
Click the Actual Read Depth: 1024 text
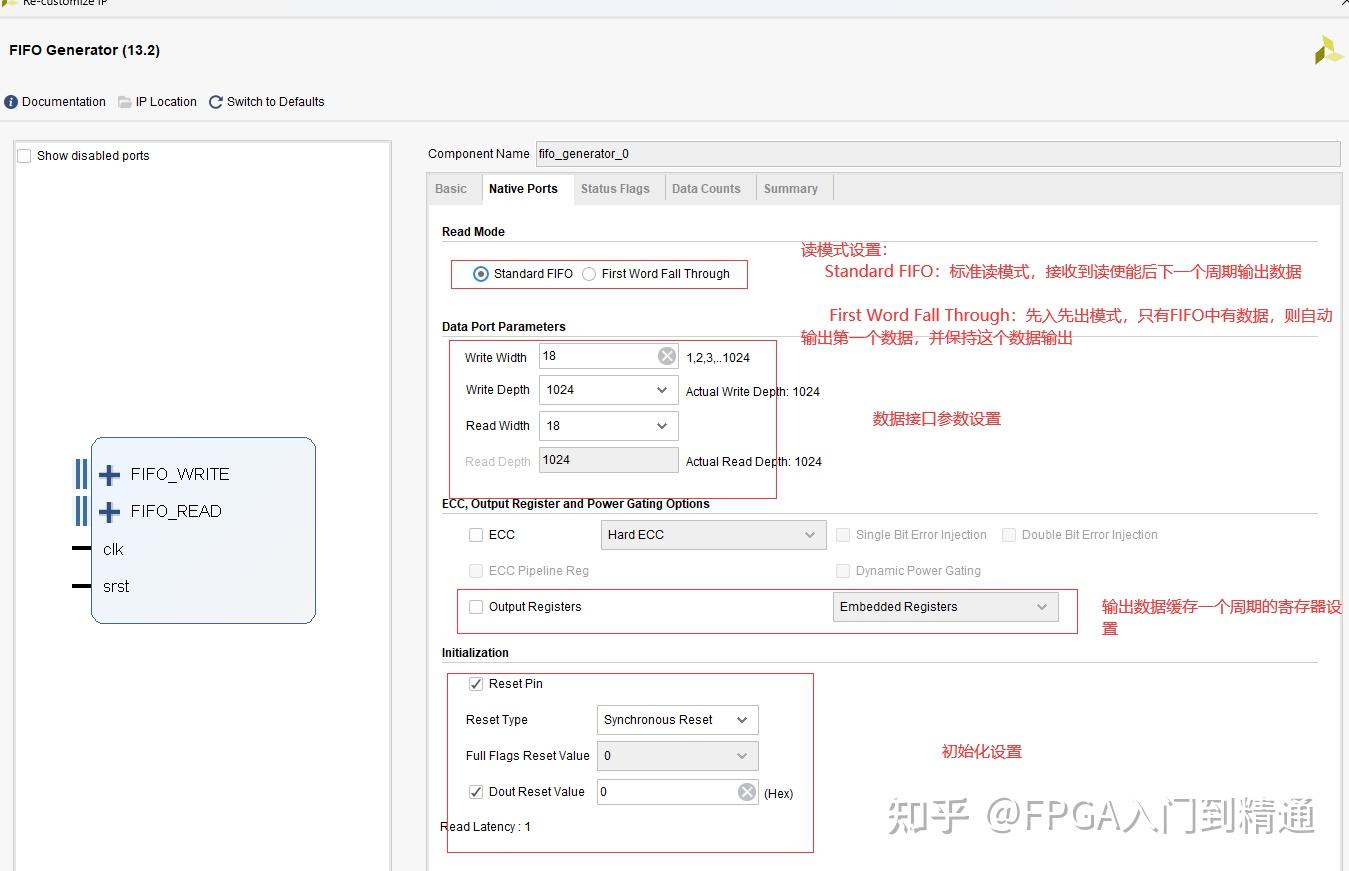[753, 462]
